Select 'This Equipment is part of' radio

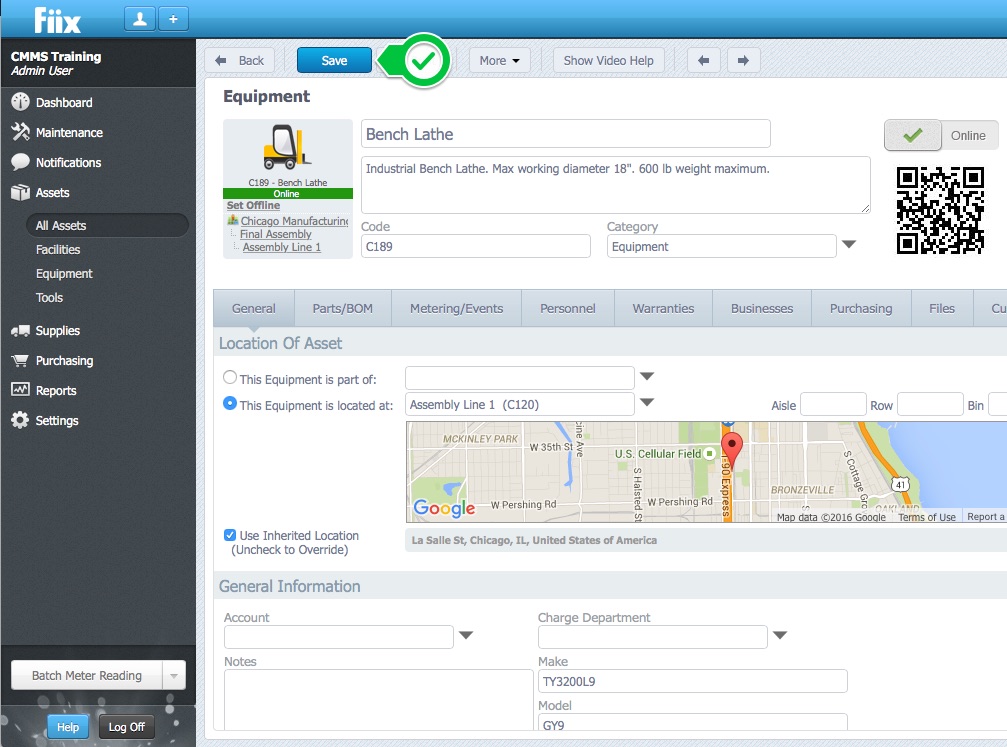[x=231, y=378]
